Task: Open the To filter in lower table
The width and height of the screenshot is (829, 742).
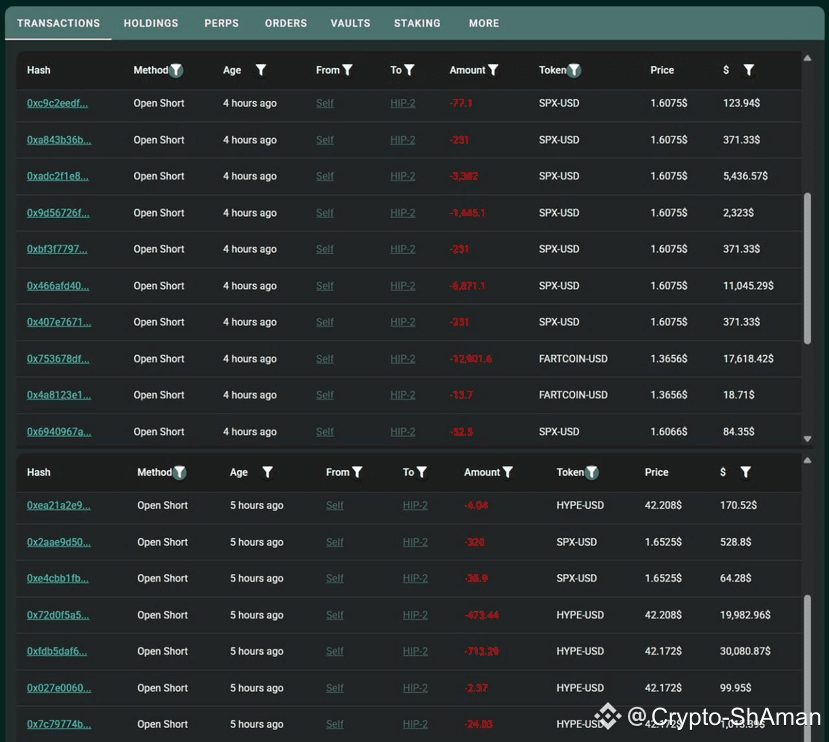Action: tap(421, 472)
